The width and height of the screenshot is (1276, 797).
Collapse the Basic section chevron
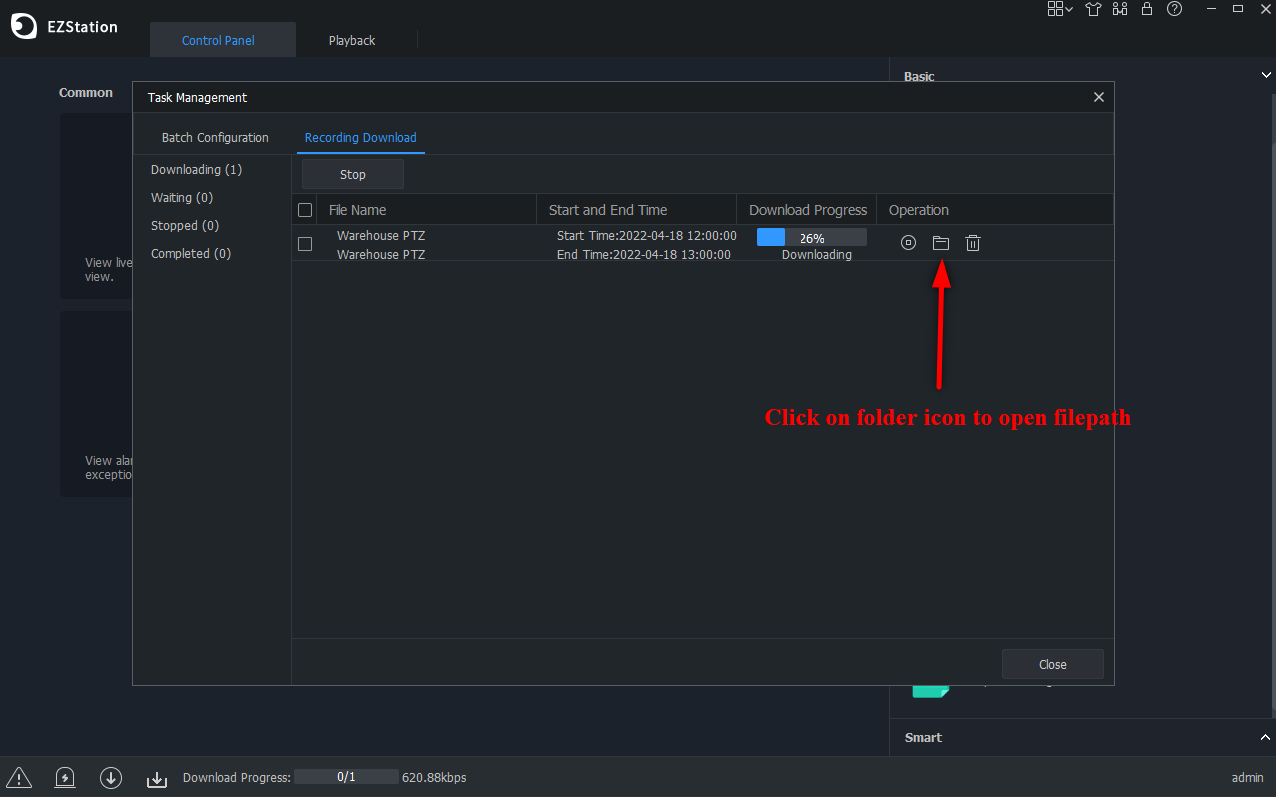[1265, 76]
